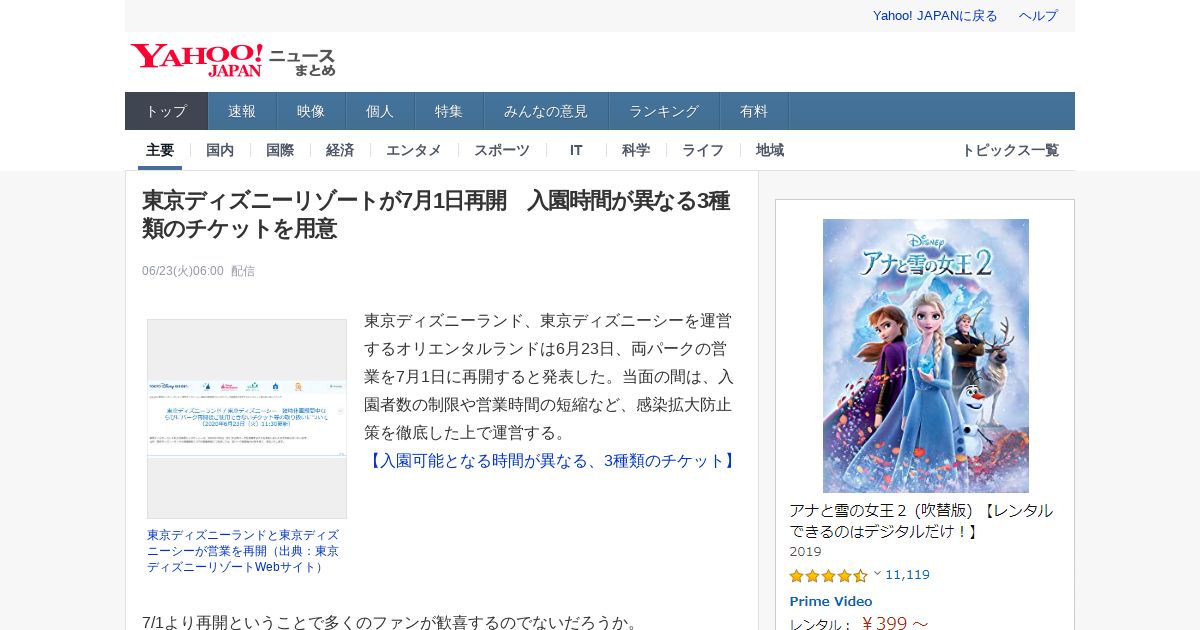
Task: Click the Yahoo! JAPAN logo
Action: (197, 60)
